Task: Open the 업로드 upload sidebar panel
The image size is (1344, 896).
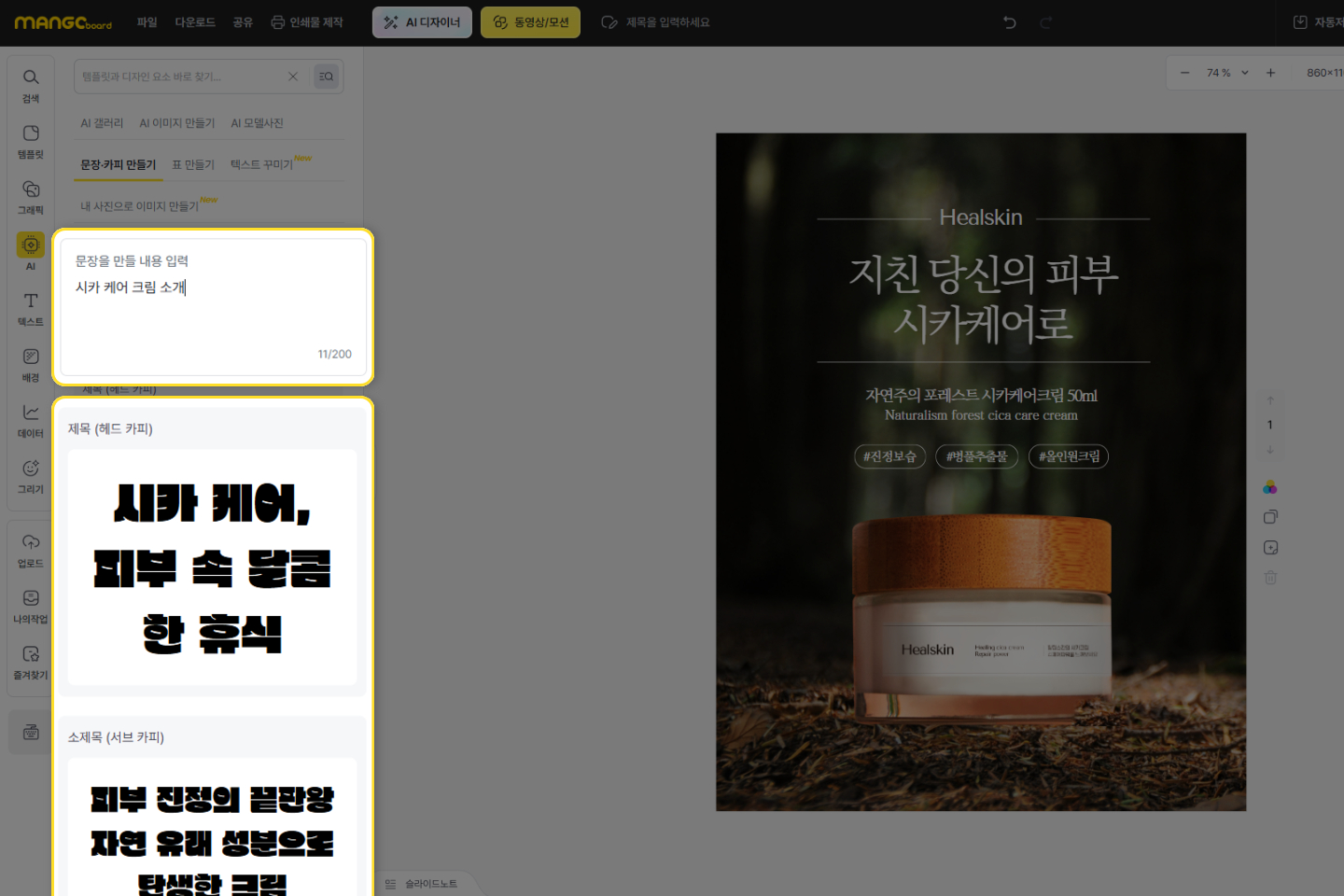Action: tap(31, 551)
